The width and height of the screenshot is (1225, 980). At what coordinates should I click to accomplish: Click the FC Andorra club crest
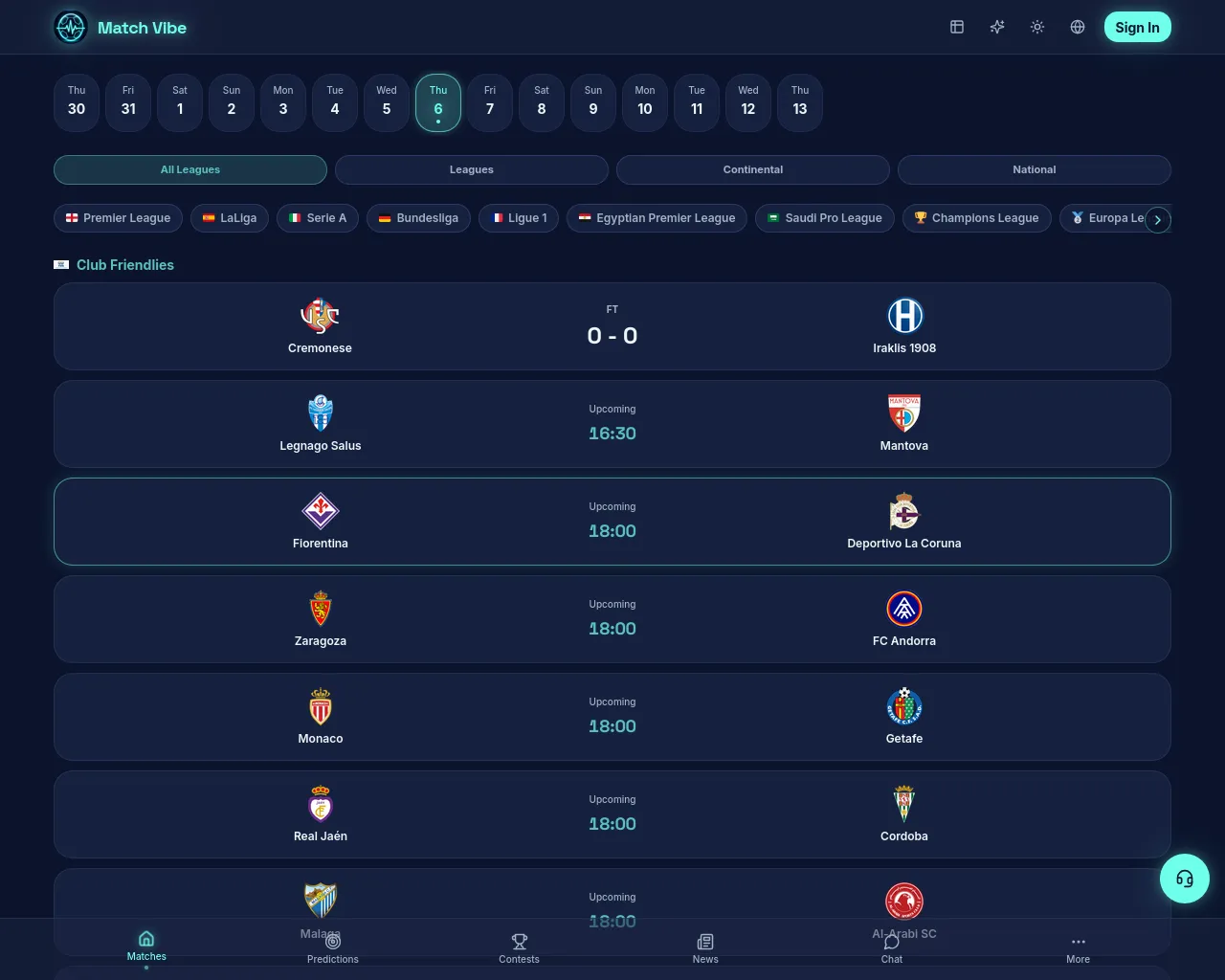pos(904,609)
